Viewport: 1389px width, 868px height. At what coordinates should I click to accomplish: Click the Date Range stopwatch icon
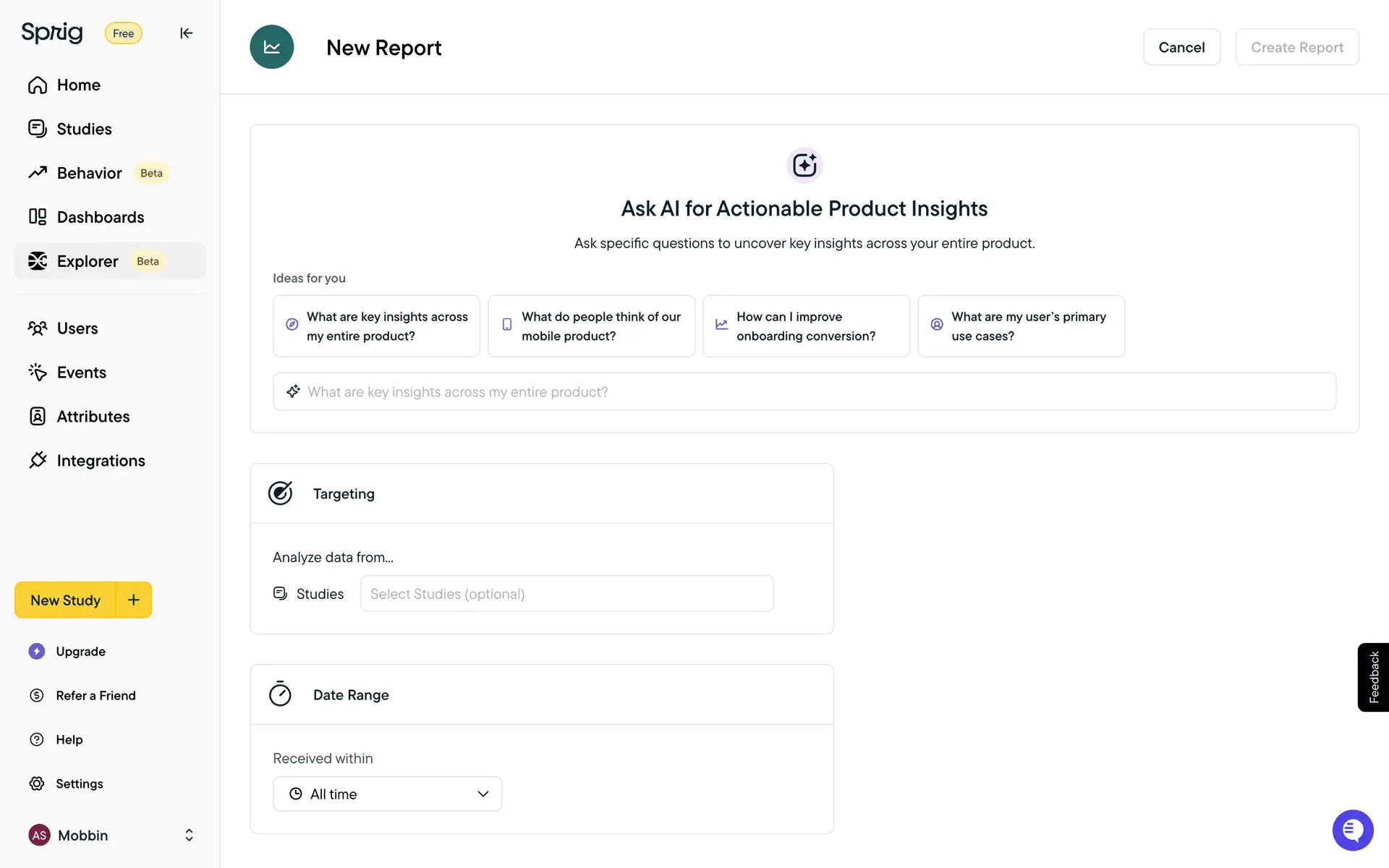(x=280, y=694)
